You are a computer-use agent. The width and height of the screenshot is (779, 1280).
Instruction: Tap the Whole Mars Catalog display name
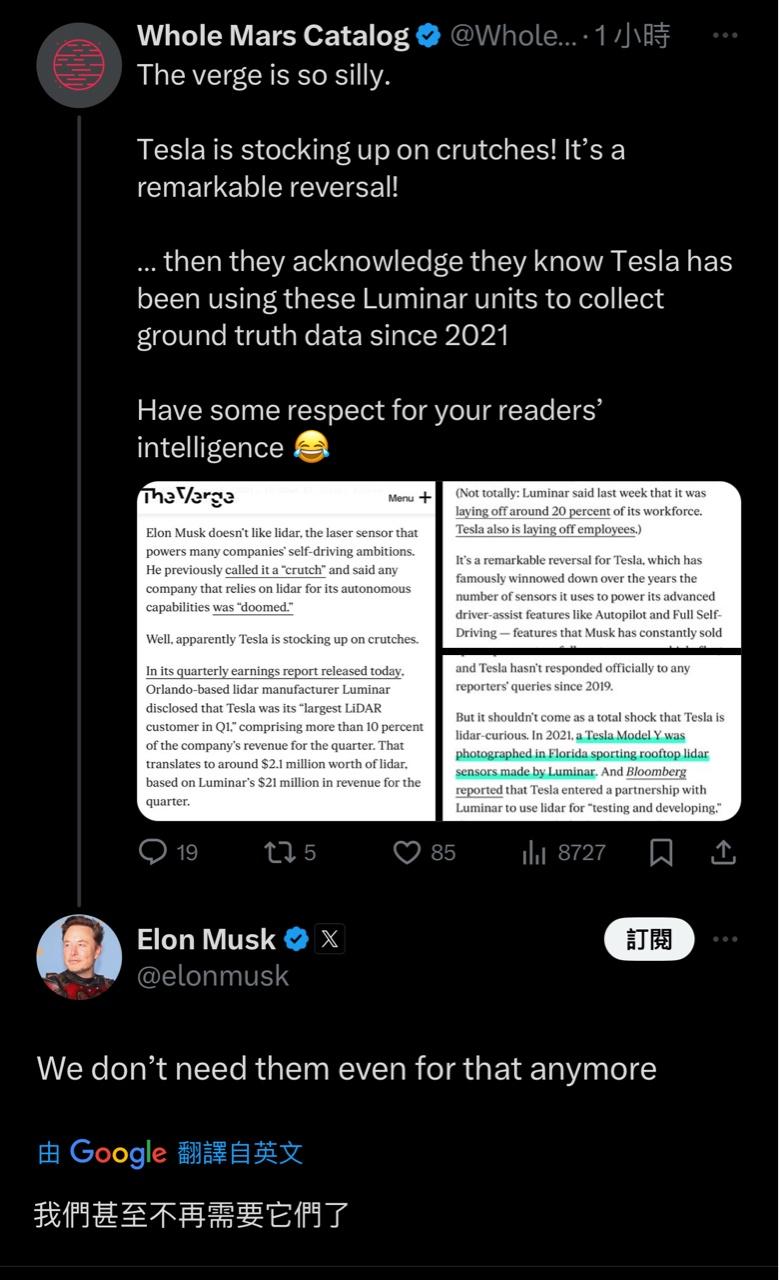coord(272,36)
